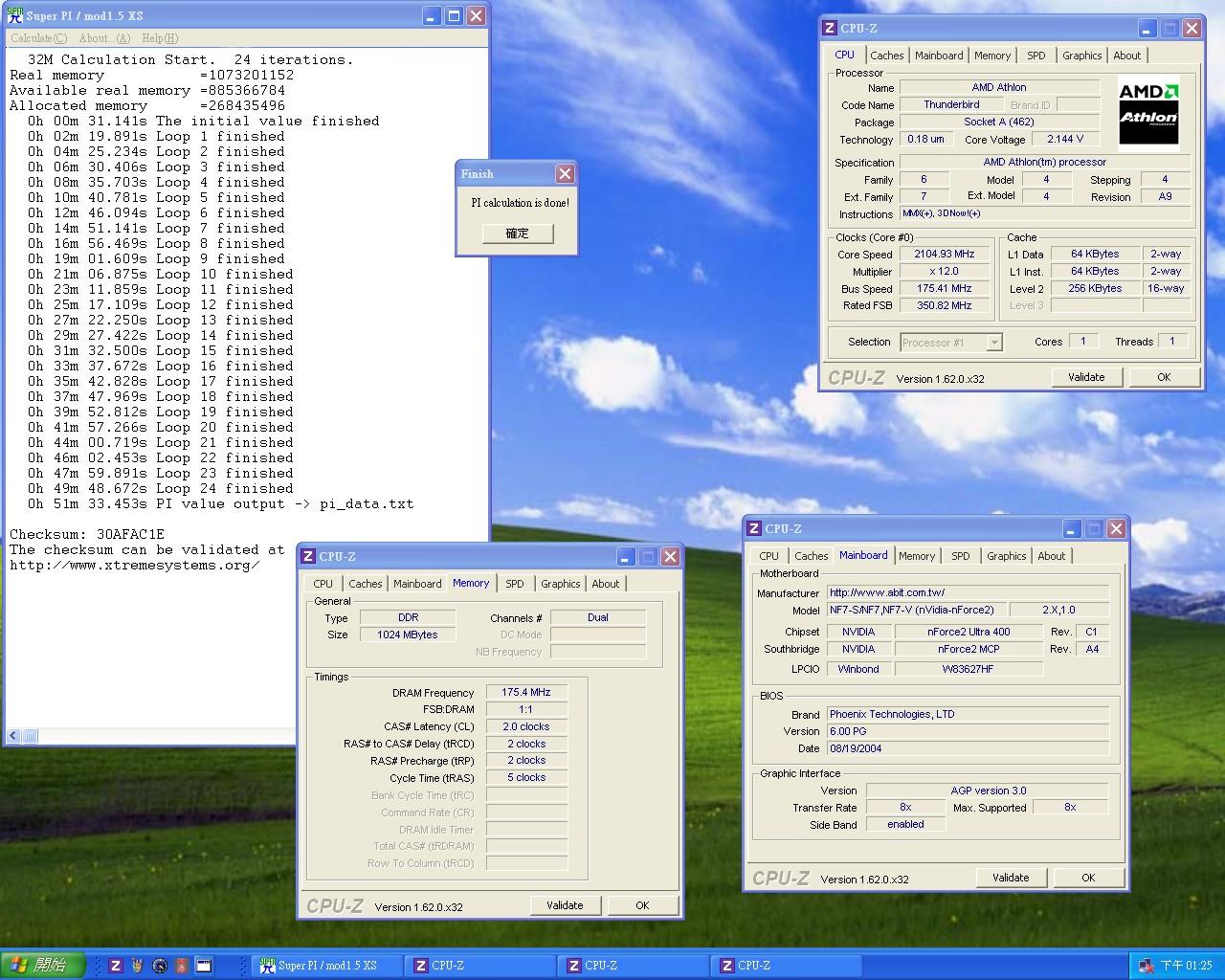
Task: Click the Checksum line 30AFAC1E in Super PI
Action: [87, 535]
